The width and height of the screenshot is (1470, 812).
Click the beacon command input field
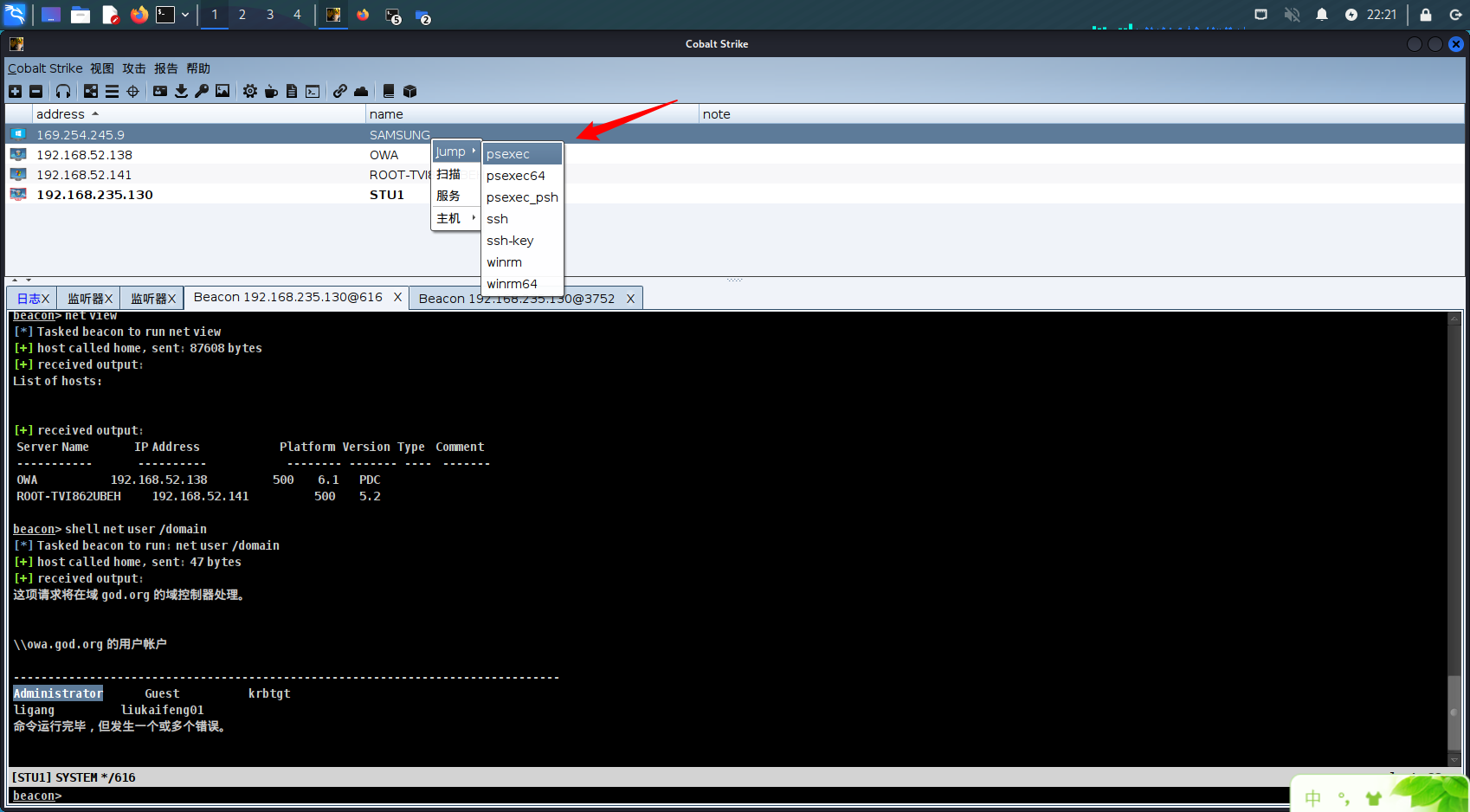pos(675,796)
